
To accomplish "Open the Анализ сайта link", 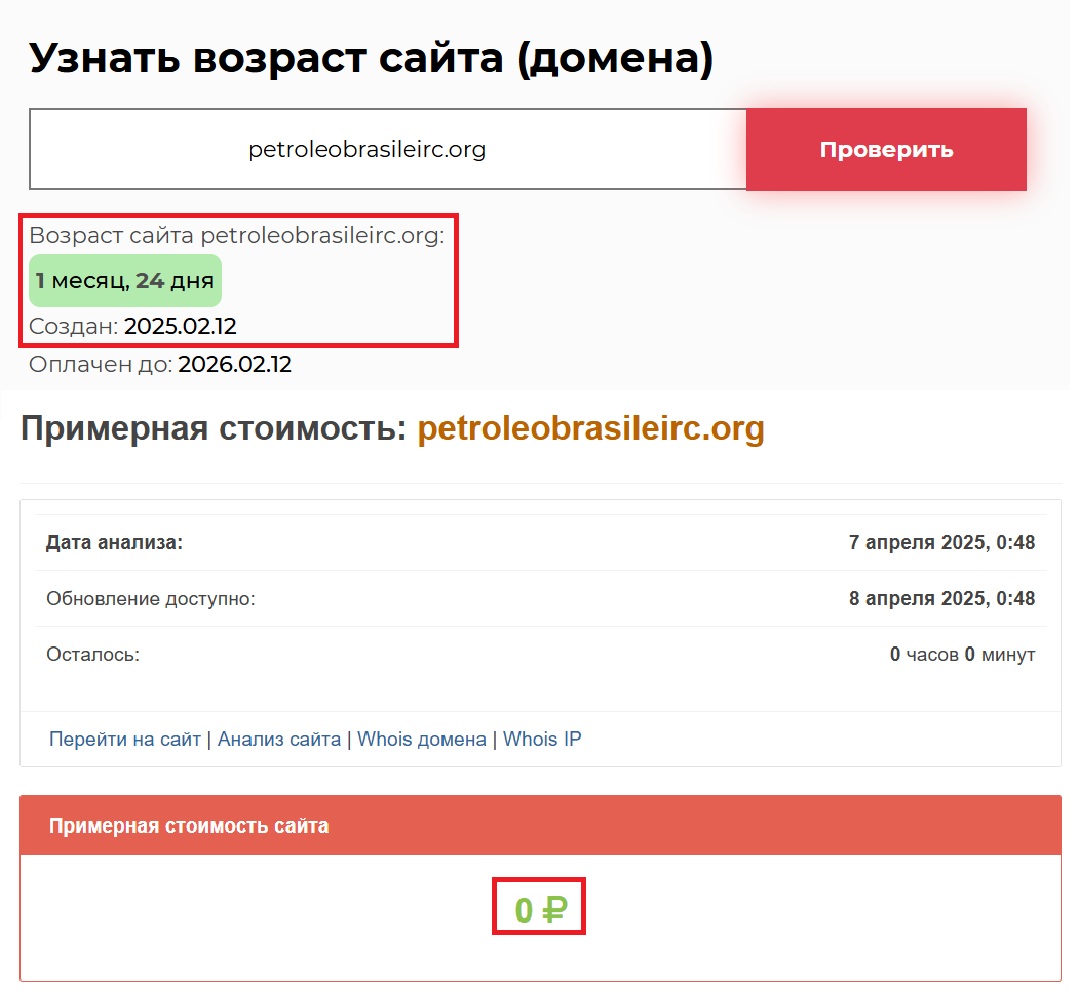I will click(279, 740).
